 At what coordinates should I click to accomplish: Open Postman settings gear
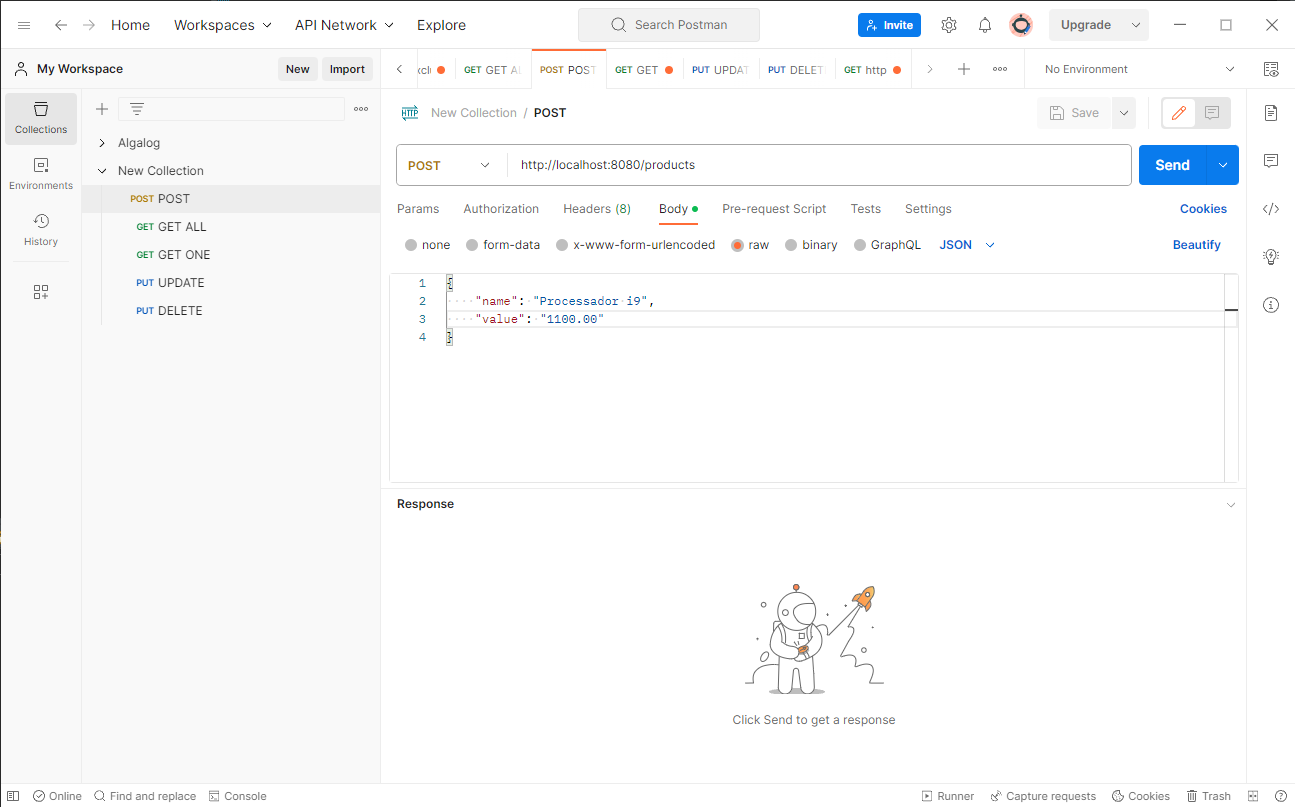click(x=948, y=24)
